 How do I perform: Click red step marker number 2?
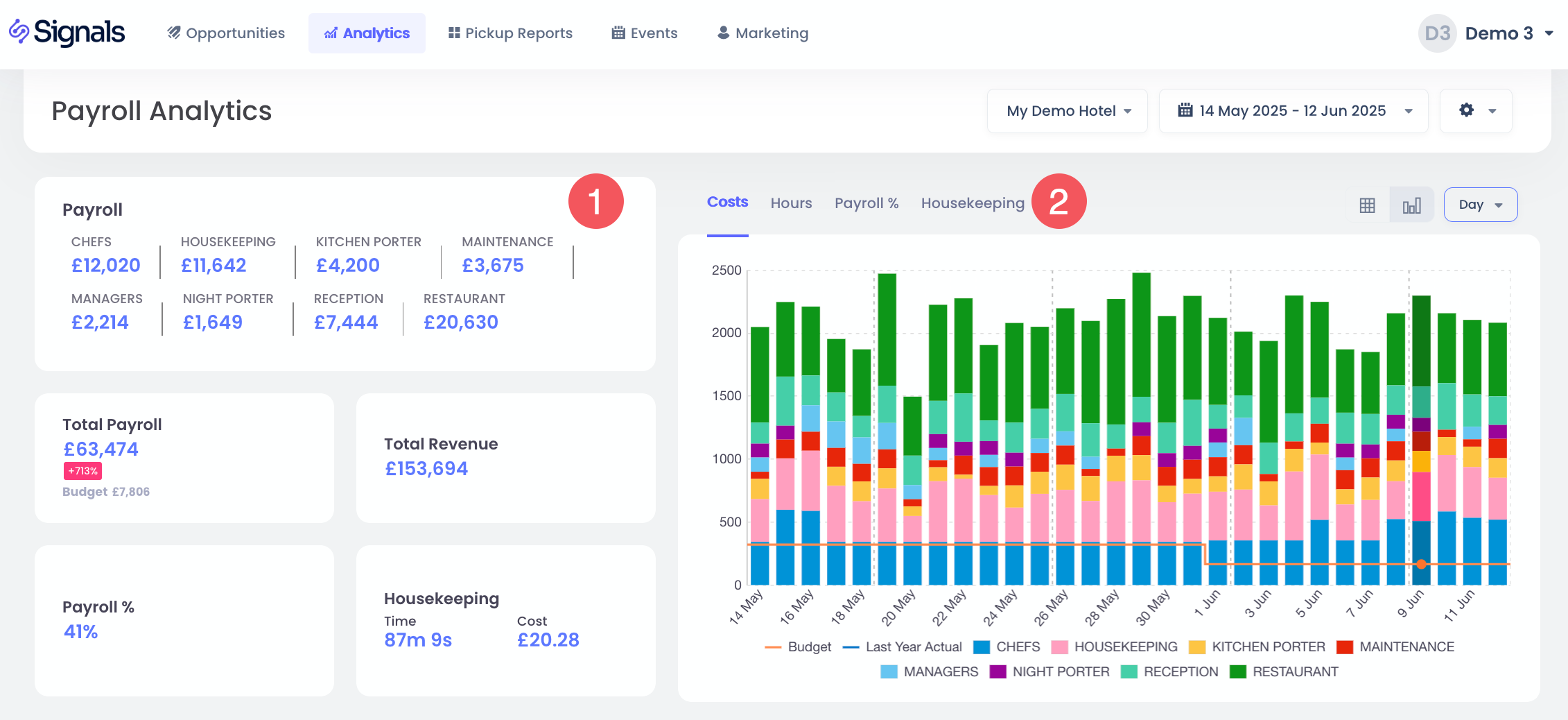(1059, 201)
